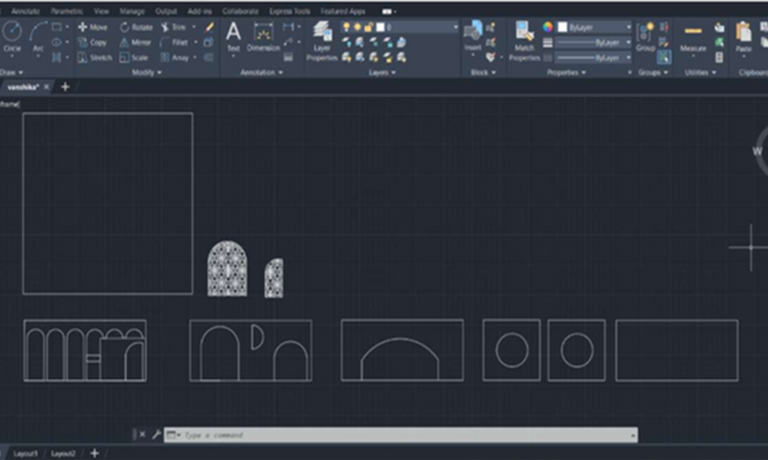Screen dimensions: 768x460
Task: Expand the Annotation panel dropdown
Action: coord(262,72)
